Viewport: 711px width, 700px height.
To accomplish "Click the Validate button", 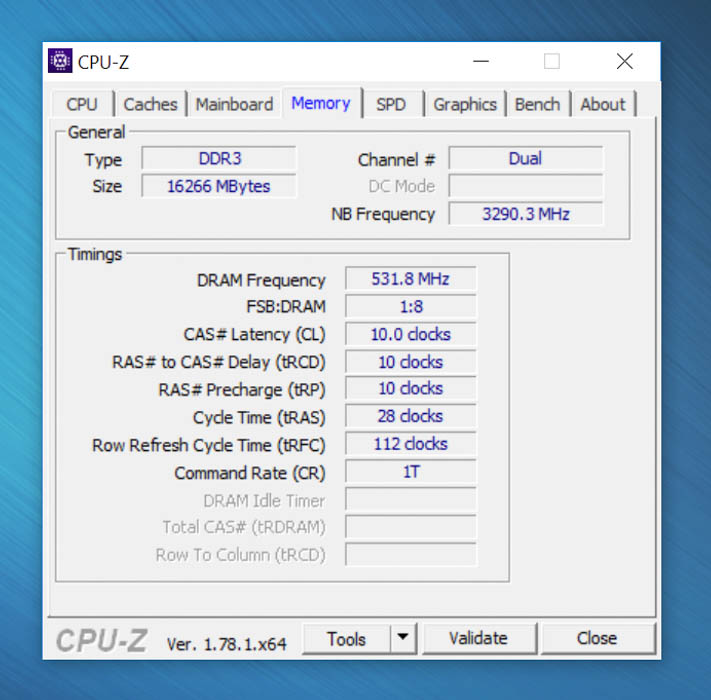I will [479, 638].
